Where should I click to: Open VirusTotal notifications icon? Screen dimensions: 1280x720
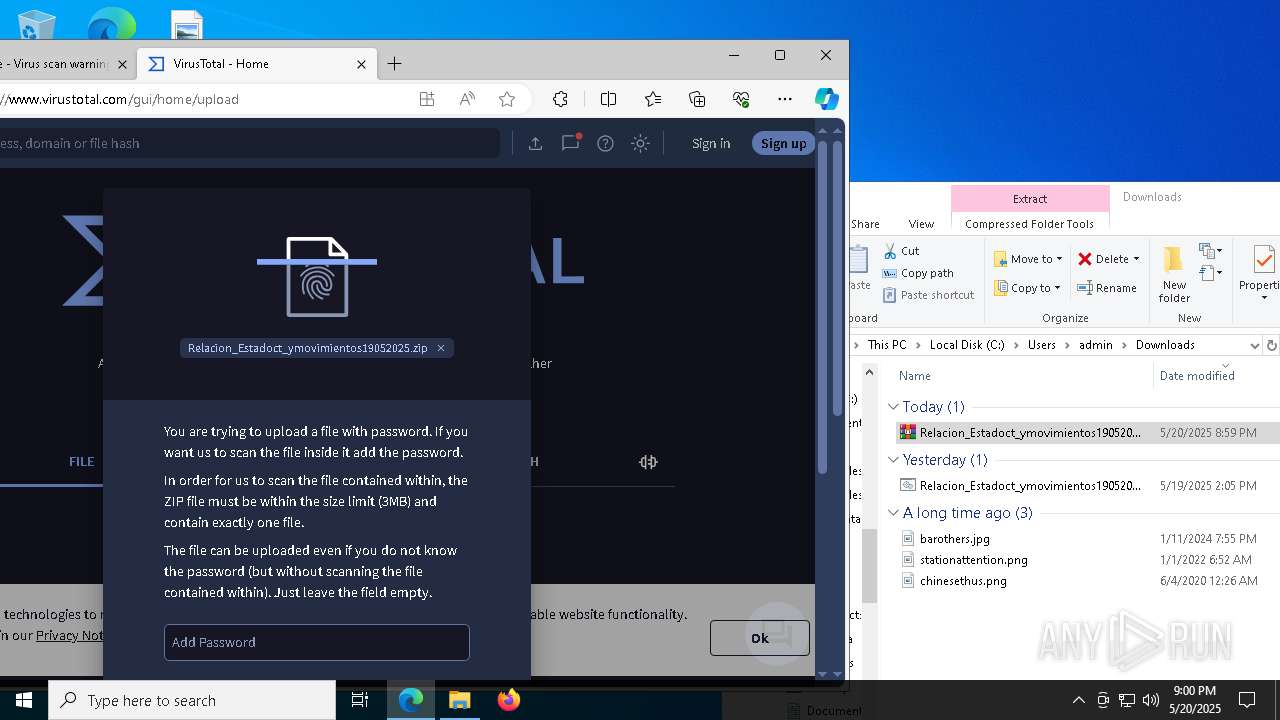571,143
